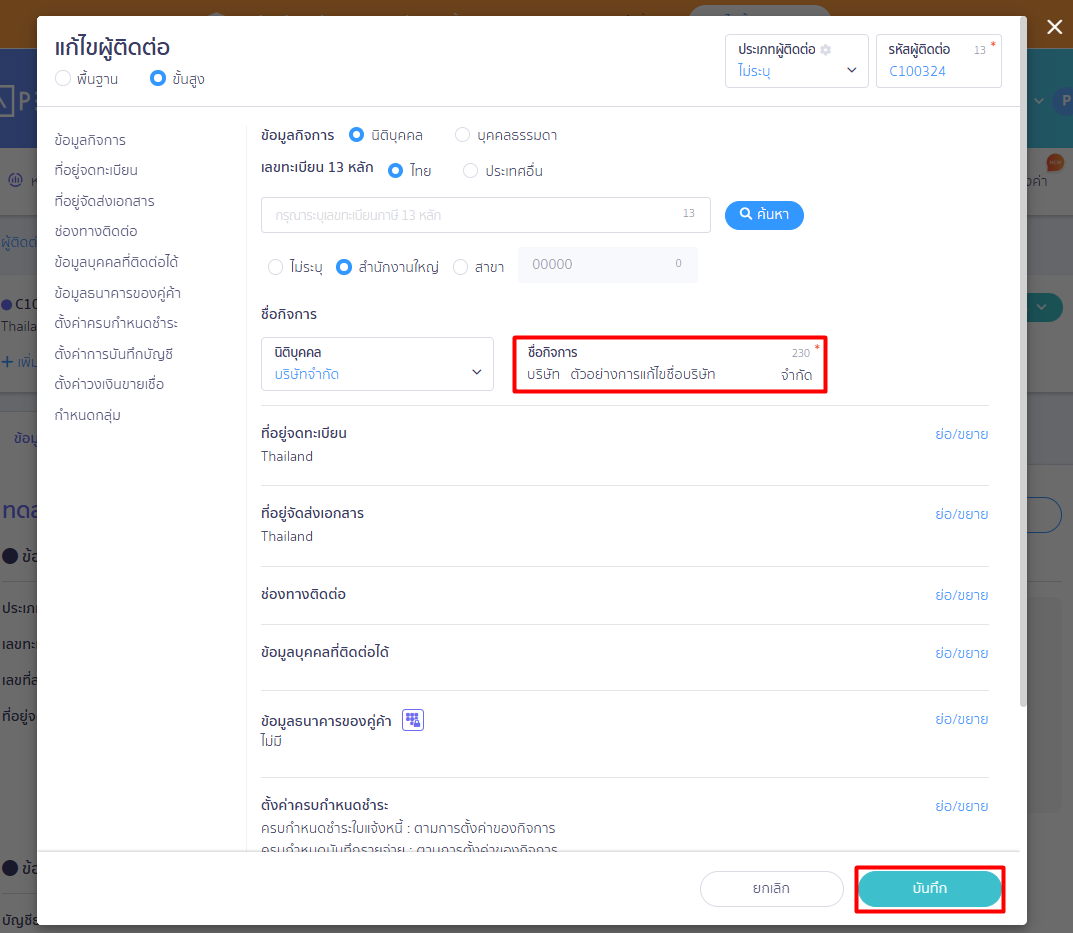Screen dimensions: 1073x933
Task: Click the magnifier ค้นหา search button
Action: click(764, 215)
